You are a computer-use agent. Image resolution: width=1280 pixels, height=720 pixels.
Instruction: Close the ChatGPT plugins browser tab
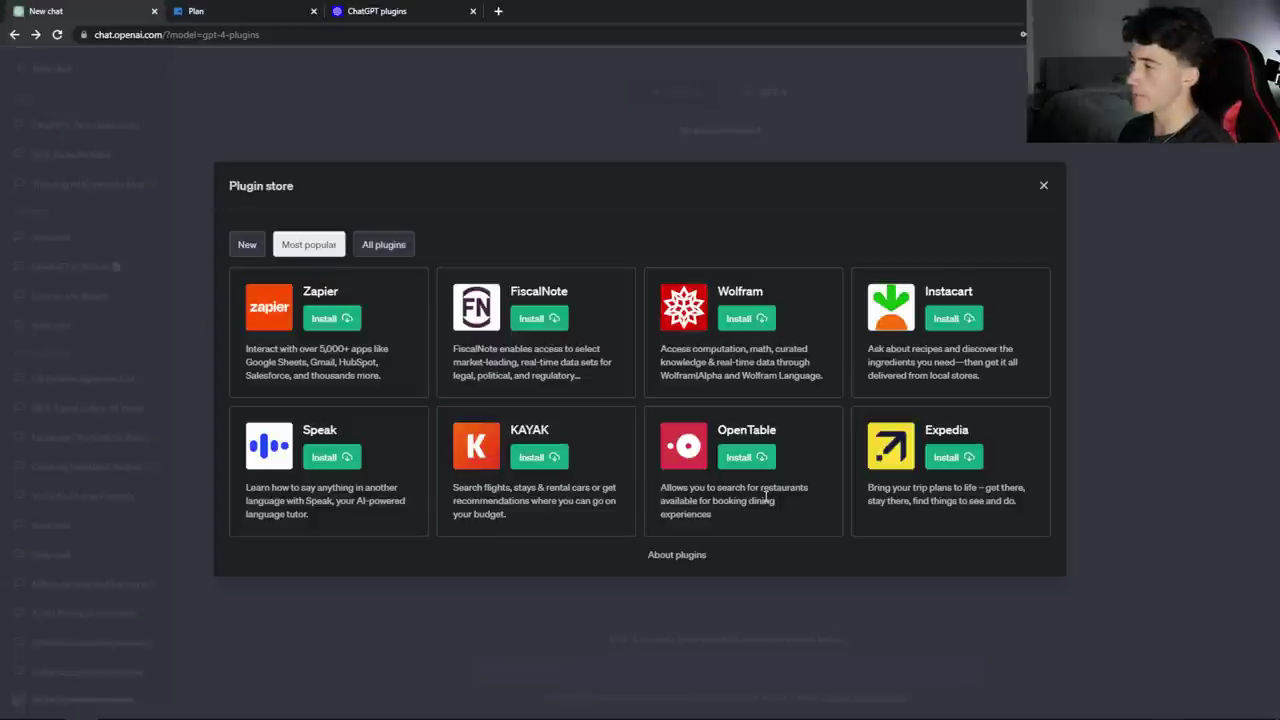(473, 11)
